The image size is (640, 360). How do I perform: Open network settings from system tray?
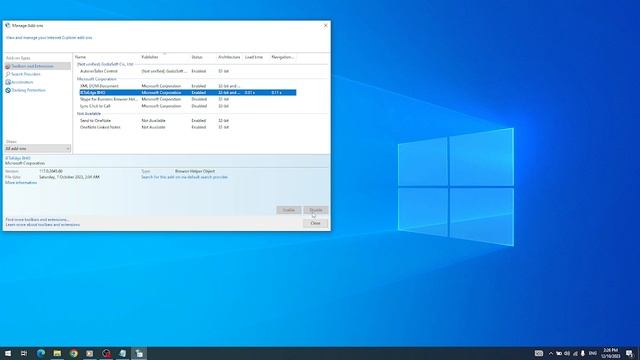[575, 353]
